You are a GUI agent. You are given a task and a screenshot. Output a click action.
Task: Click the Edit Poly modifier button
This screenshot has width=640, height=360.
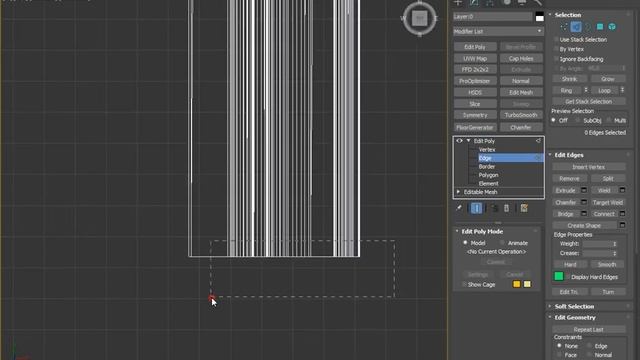pos(475,47)
